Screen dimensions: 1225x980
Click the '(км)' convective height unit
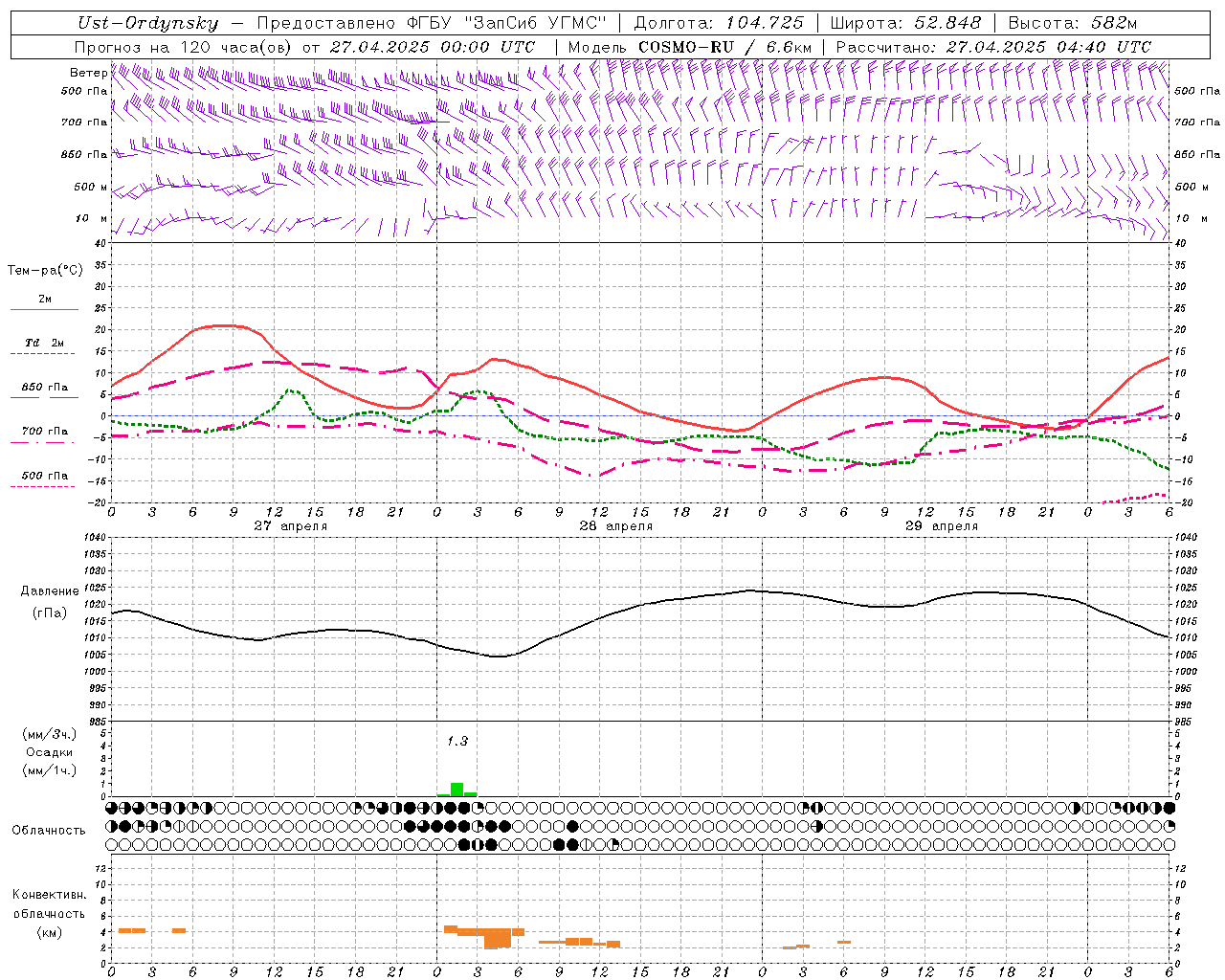pyautogui.click(x=50, y=932)
